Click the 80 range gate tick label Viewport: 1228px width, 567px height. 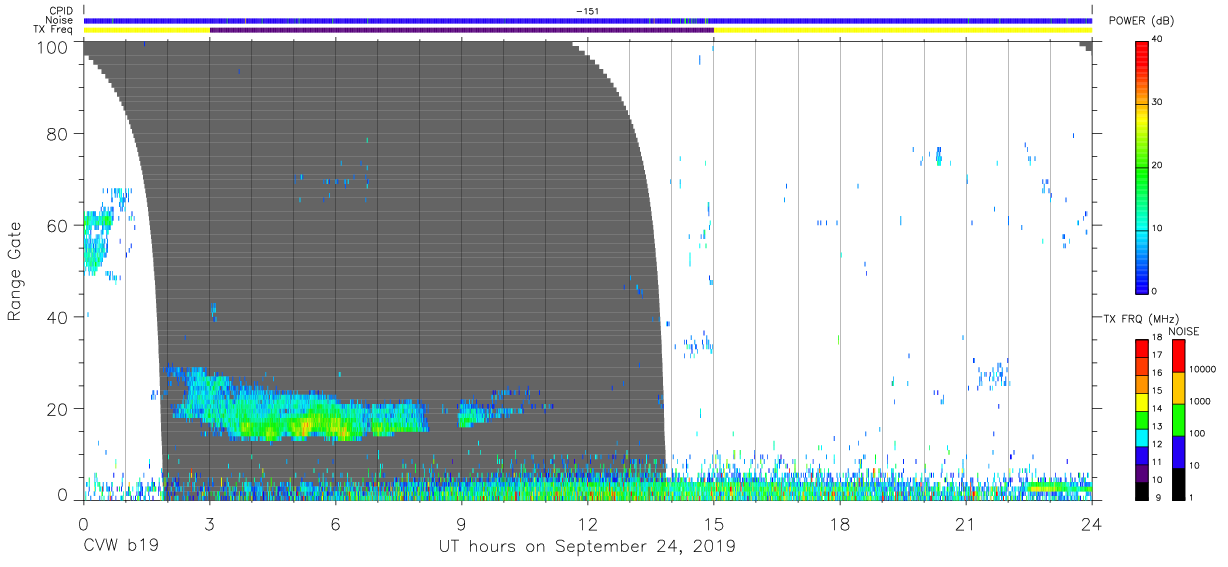click(x=57, y=134)
